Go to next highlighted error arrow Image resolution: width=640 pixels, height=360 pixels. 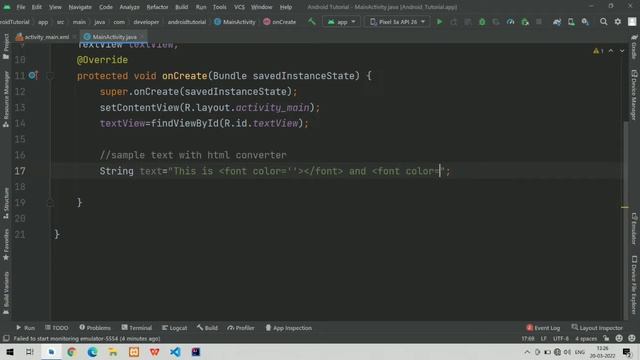(622, 51)
